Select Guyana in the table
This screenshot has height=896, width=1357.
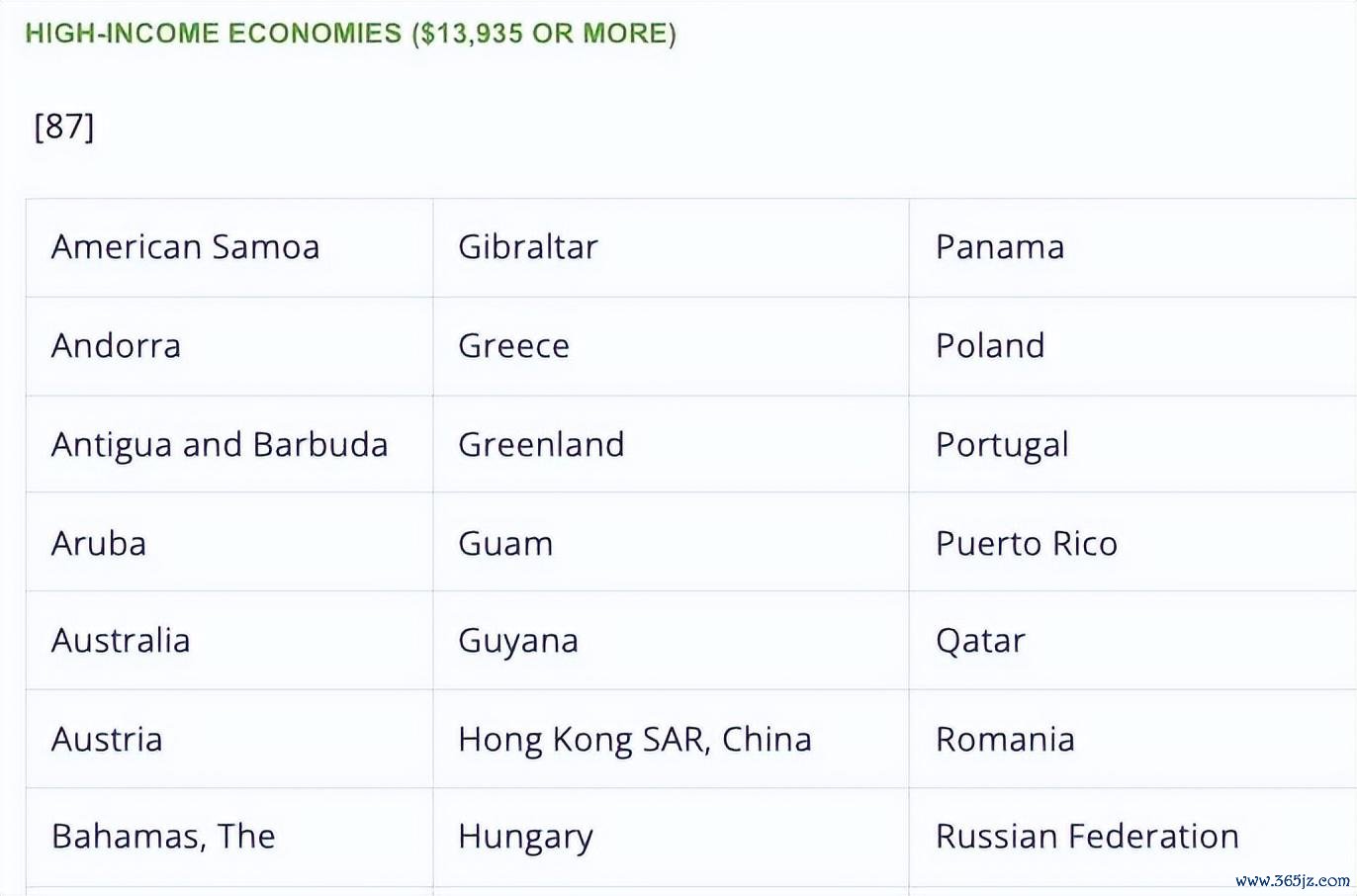click(x=671, y=640)
